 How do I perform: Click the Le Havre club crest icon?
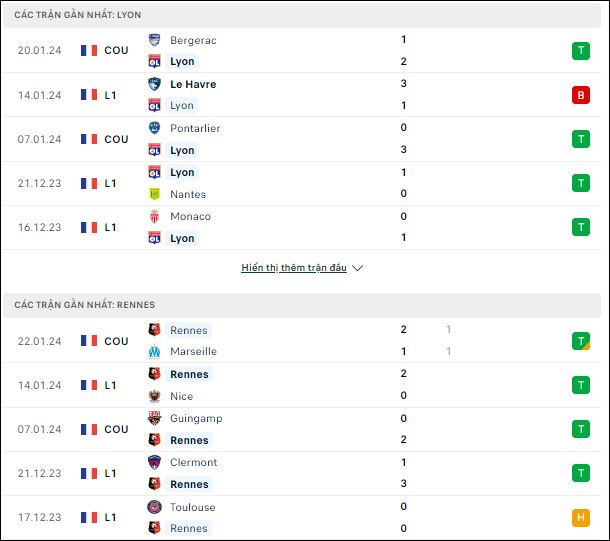pyautogui.click(x=154, y=84)
